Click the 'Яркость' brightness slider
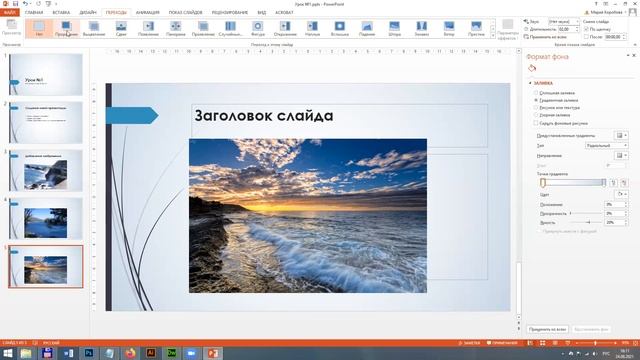Image resolution: width=640 pixels, height=360 pixels. pyautogui.click(x=587, y=222)
